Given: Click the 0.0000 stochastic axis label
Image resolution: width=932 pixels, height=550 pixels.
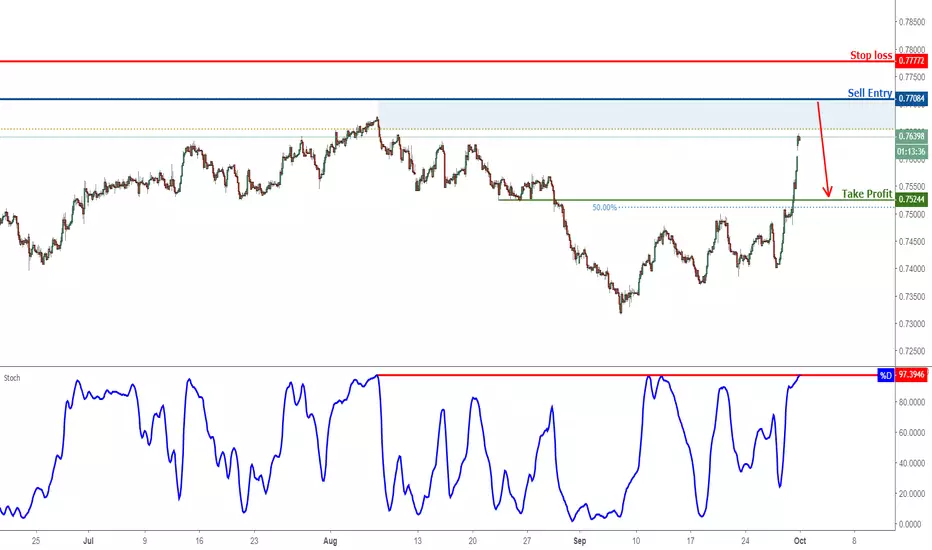Looking at the screenshot, I should click(912, 524).
